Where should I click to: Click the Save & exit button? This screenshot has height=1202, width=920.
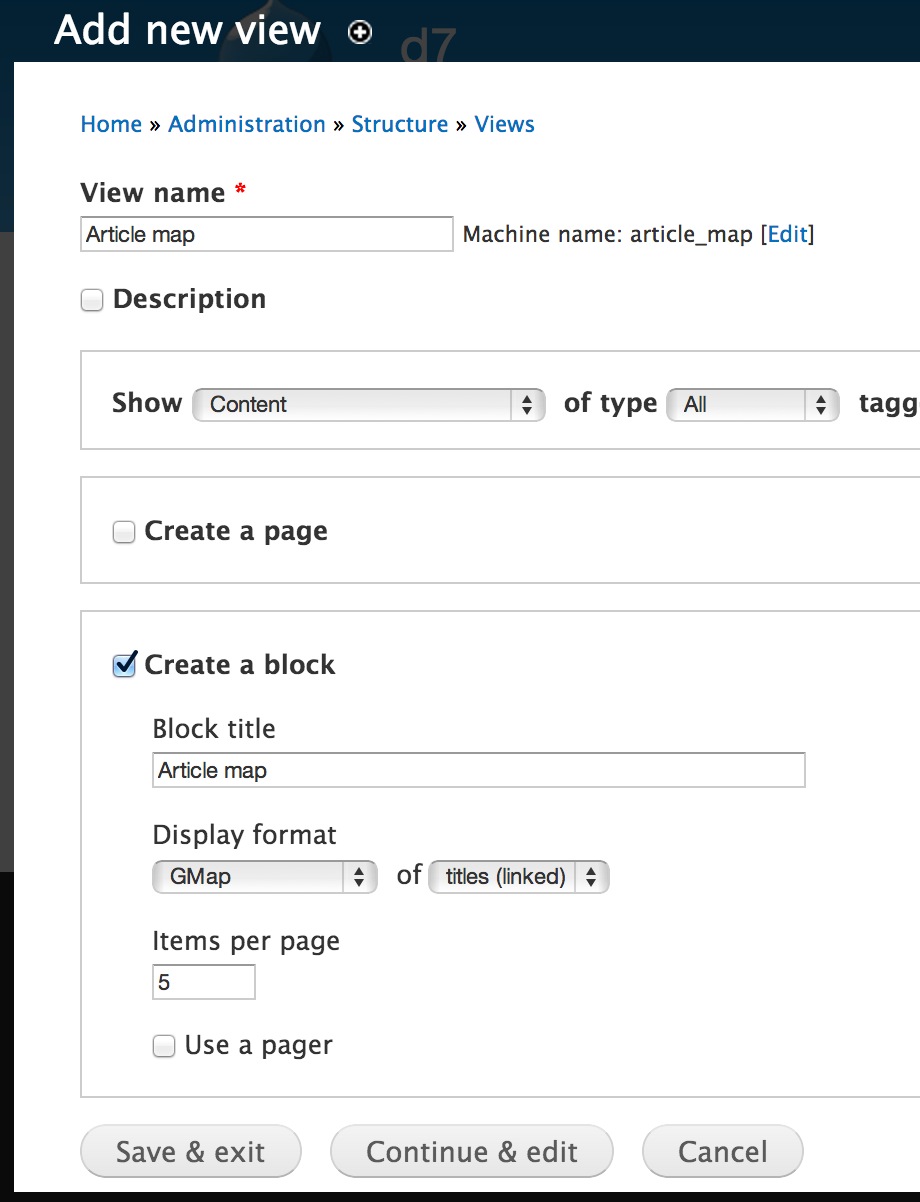click(x=190, y=1151)
